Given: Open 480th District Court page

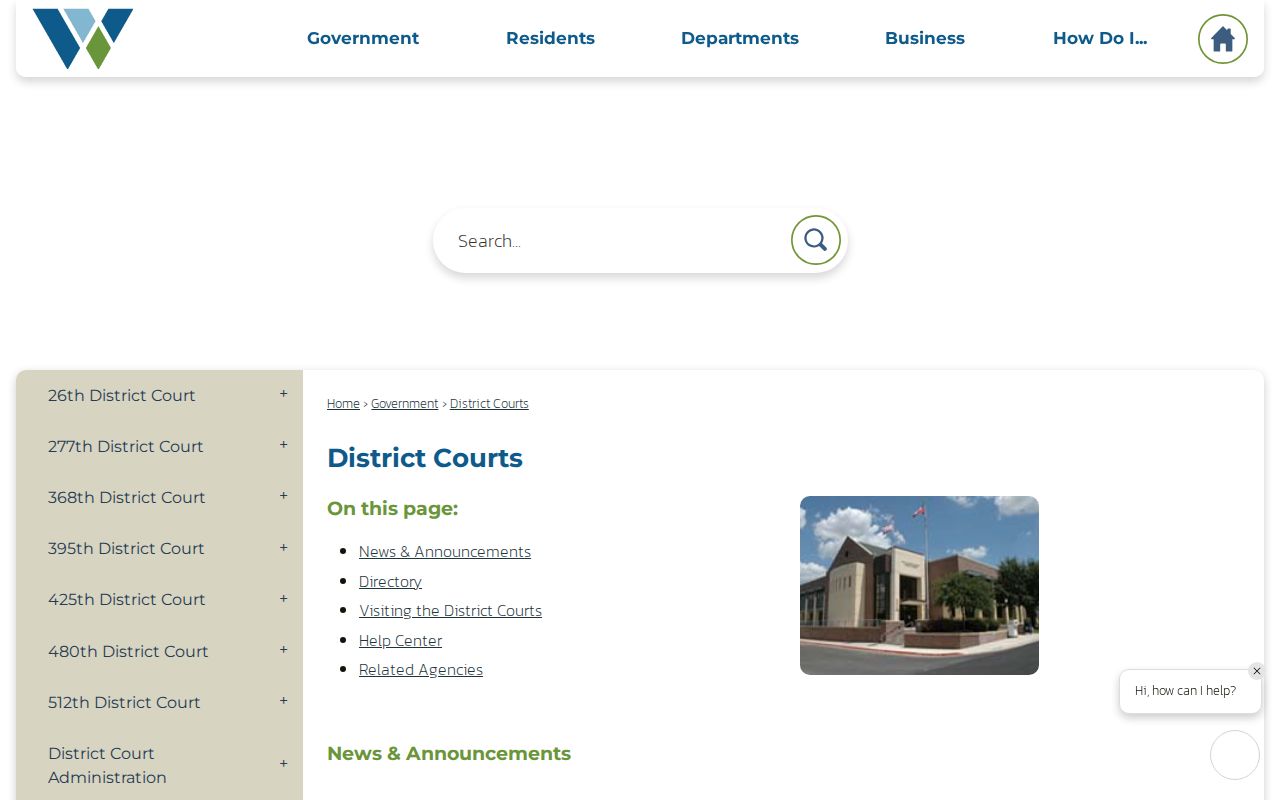Looking at the screenshot, I should [x=128, y=651].
